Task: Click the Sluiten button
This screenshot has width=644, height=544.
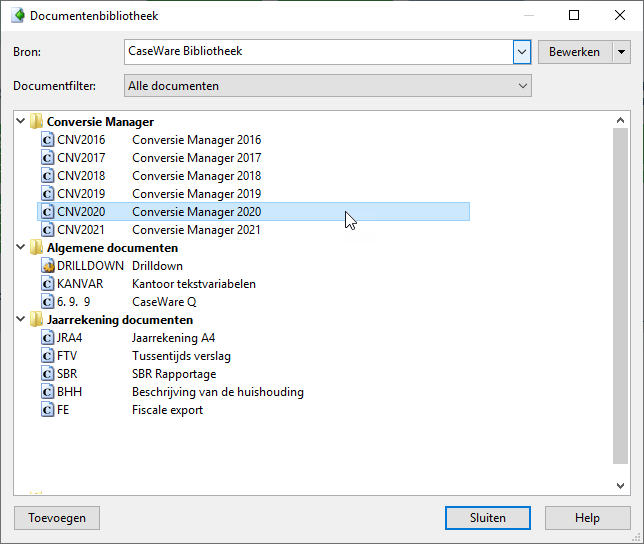Action: pyautogui.click(x=488, y=518)
